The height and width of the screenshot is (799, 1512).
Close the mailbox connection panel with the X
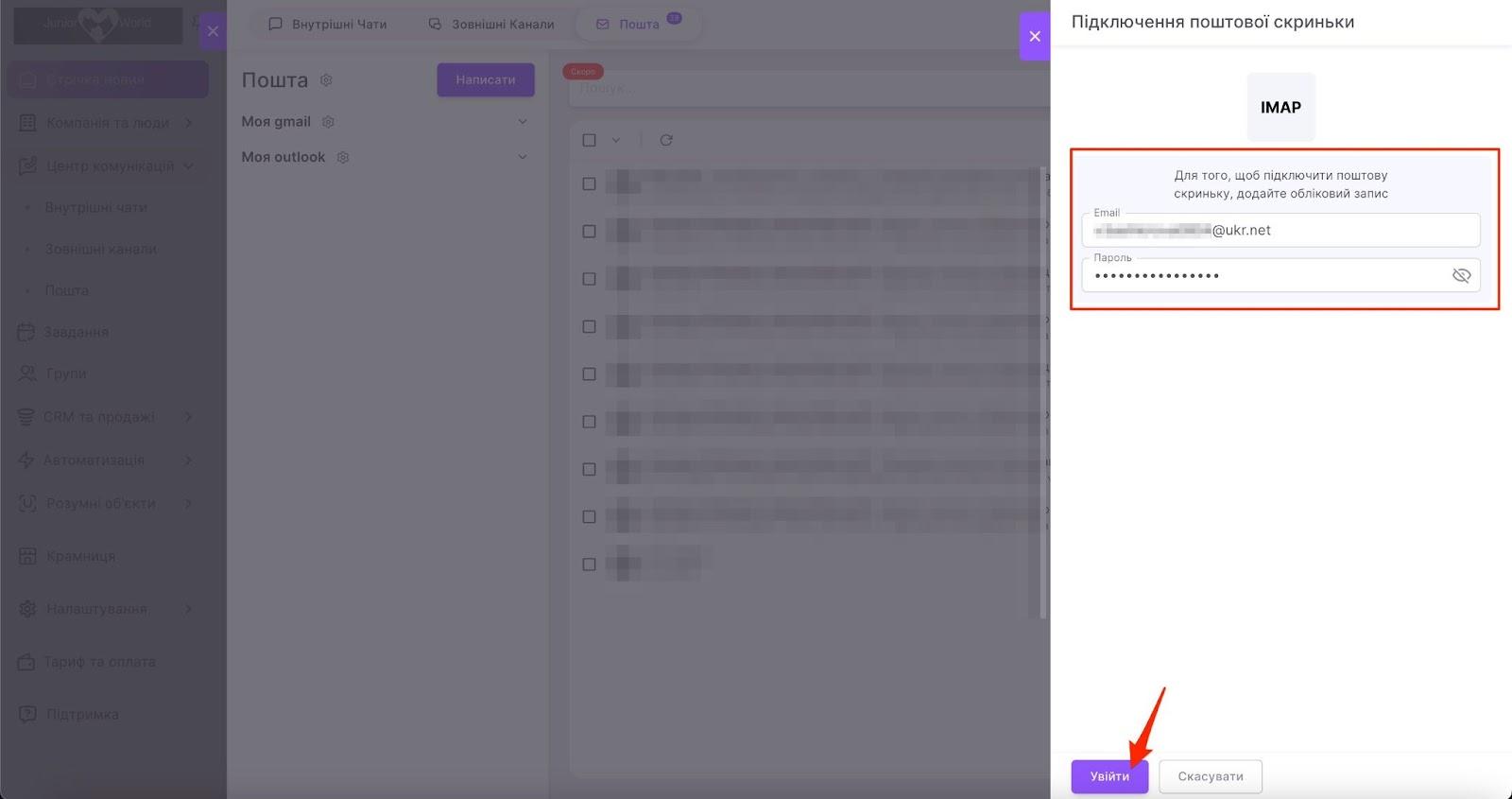click(1035, 36)
